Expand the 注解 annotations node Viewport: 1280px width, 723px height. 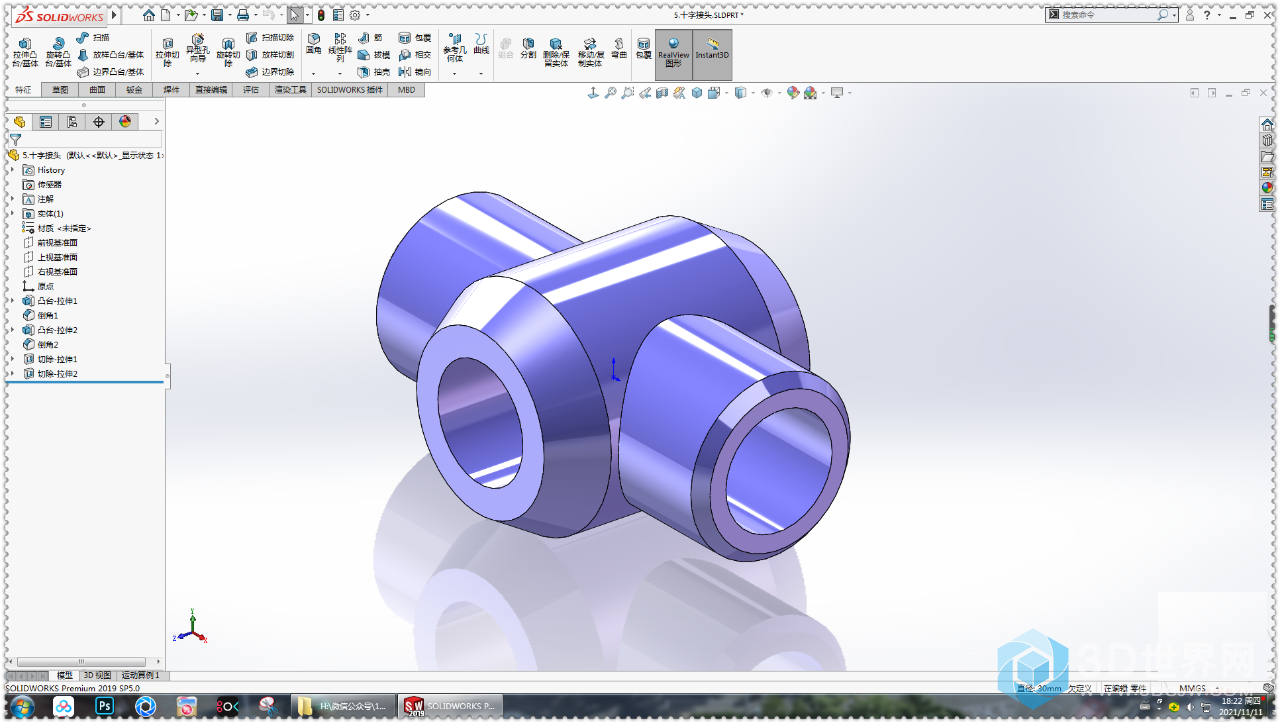tap(13, 199)
